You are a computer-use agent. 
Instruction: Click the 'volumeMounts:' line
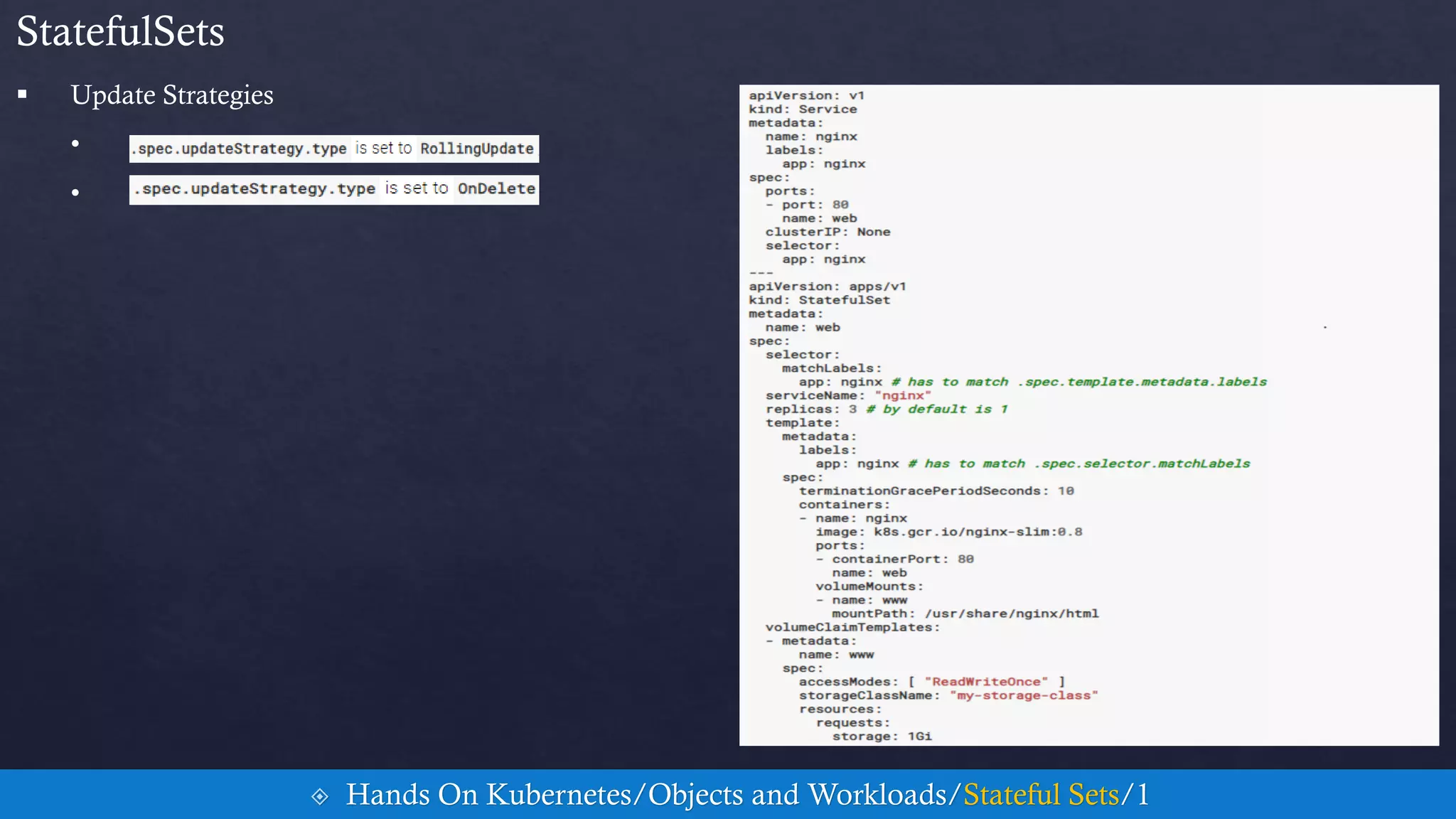tap(869, 587)
